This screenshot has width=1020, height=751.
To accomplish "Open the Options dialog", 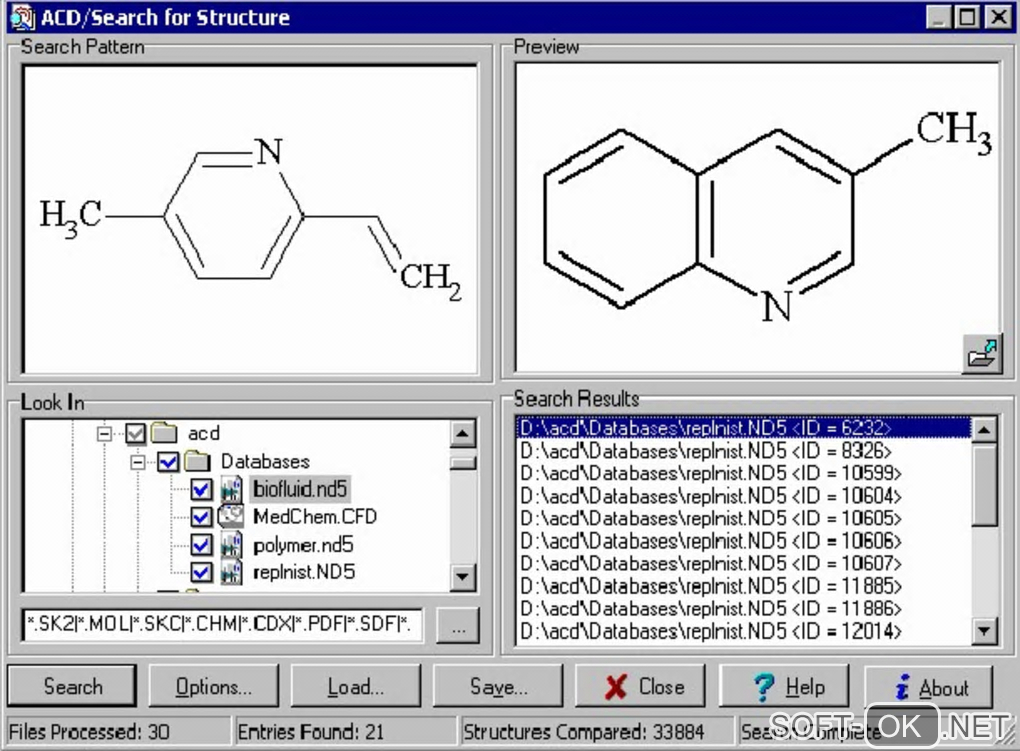I will click(213, 686).
